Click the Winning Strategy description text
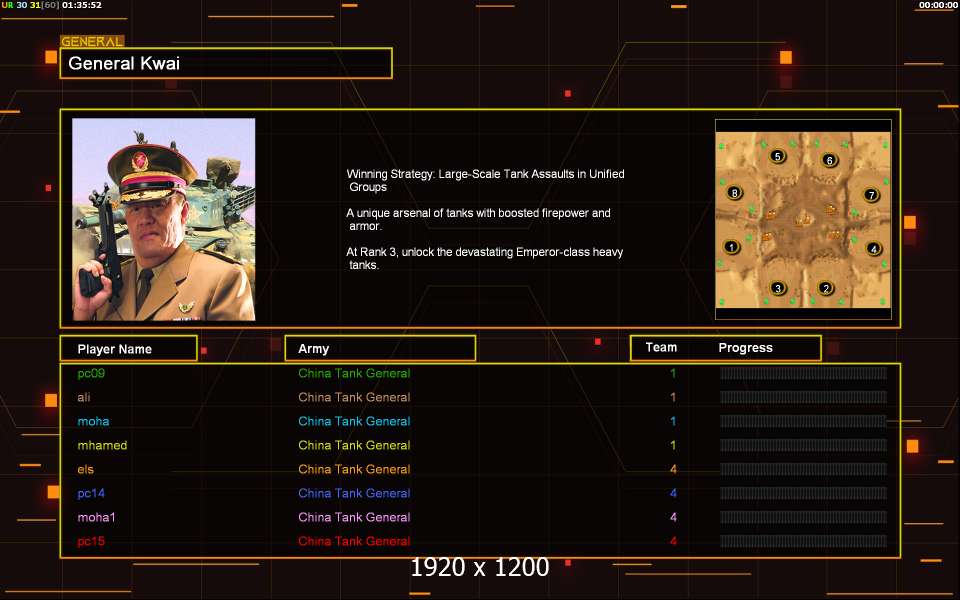 tap(486, 180)
